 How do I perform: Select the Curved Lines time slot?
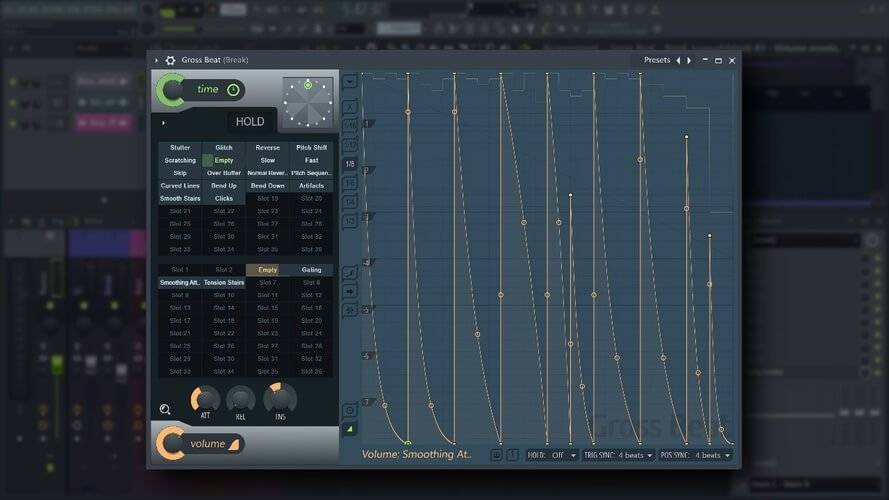[180, 186]
